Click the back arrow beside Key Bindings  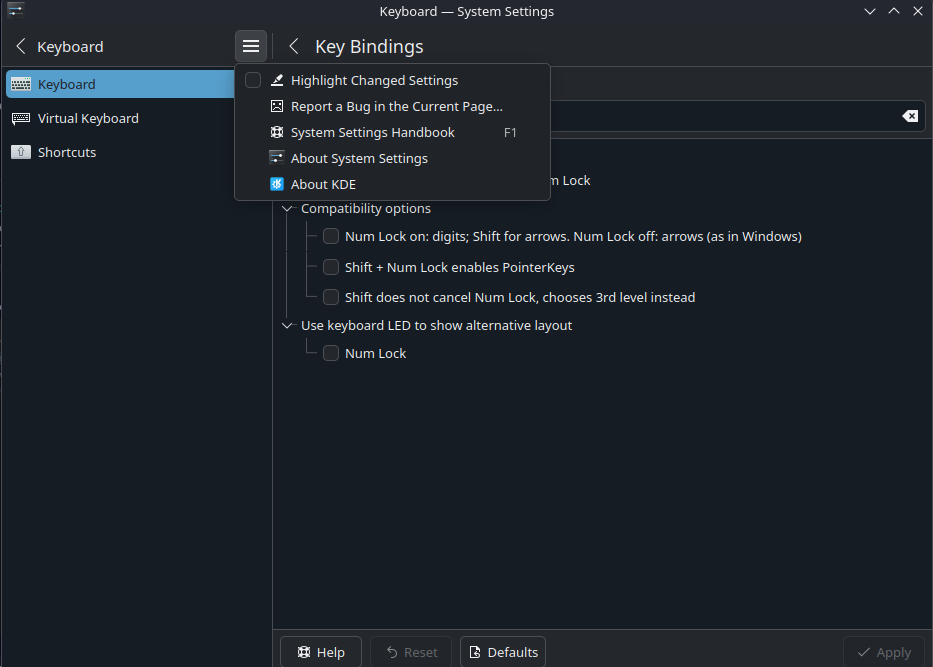[293, 46]
